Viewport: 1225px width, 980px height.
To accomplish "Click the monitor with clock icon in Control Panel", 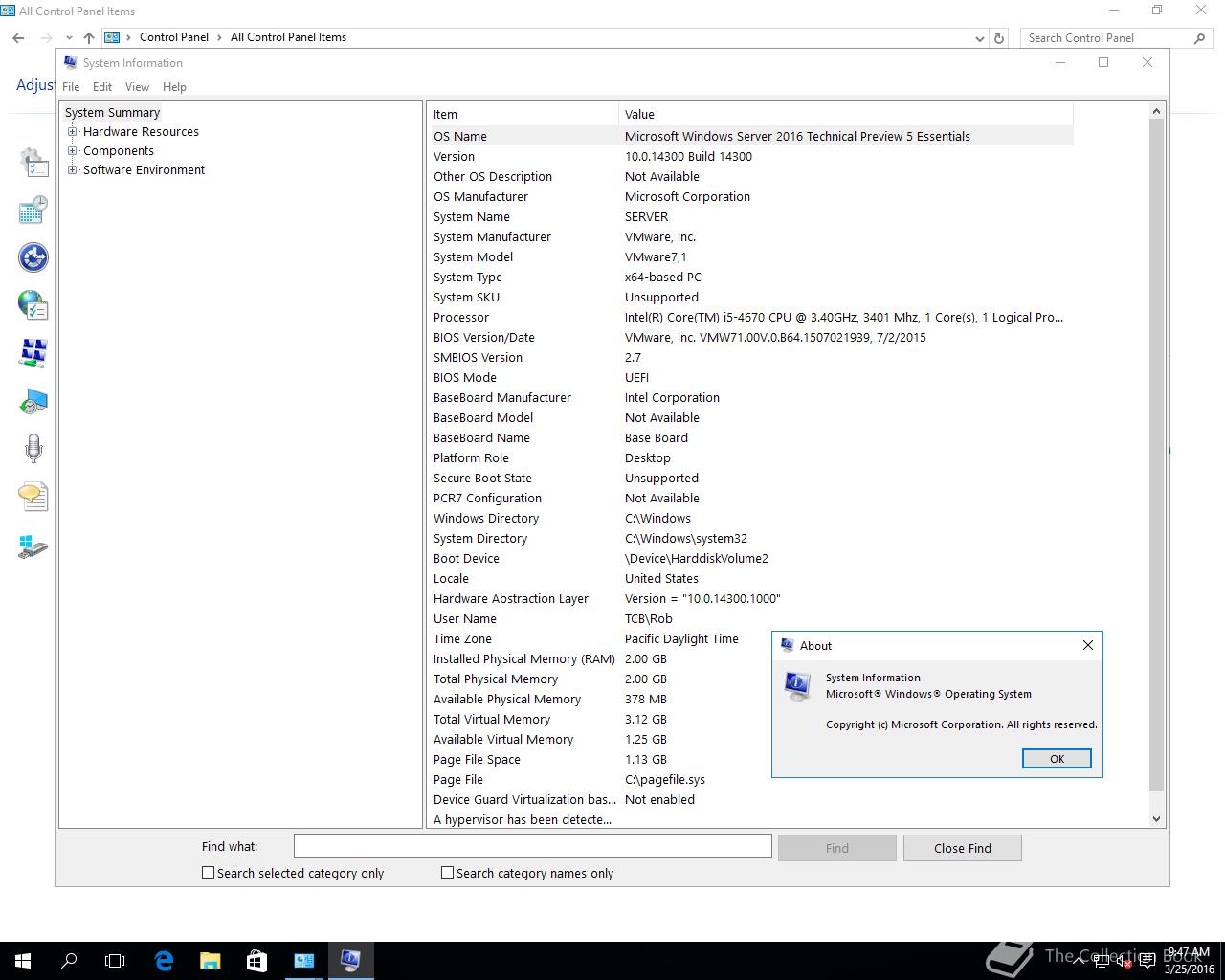I will click(x=33, y=401).
